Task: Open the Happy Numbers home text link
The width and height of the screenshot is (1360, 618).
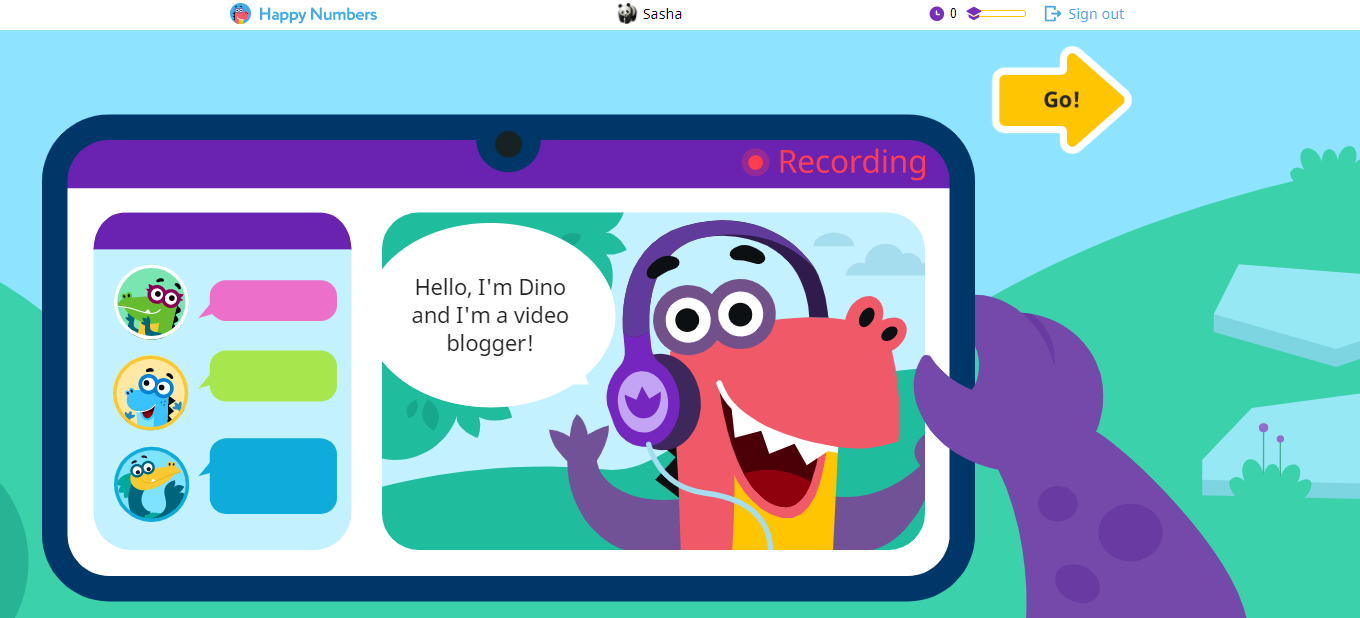Action: (317, 14)
